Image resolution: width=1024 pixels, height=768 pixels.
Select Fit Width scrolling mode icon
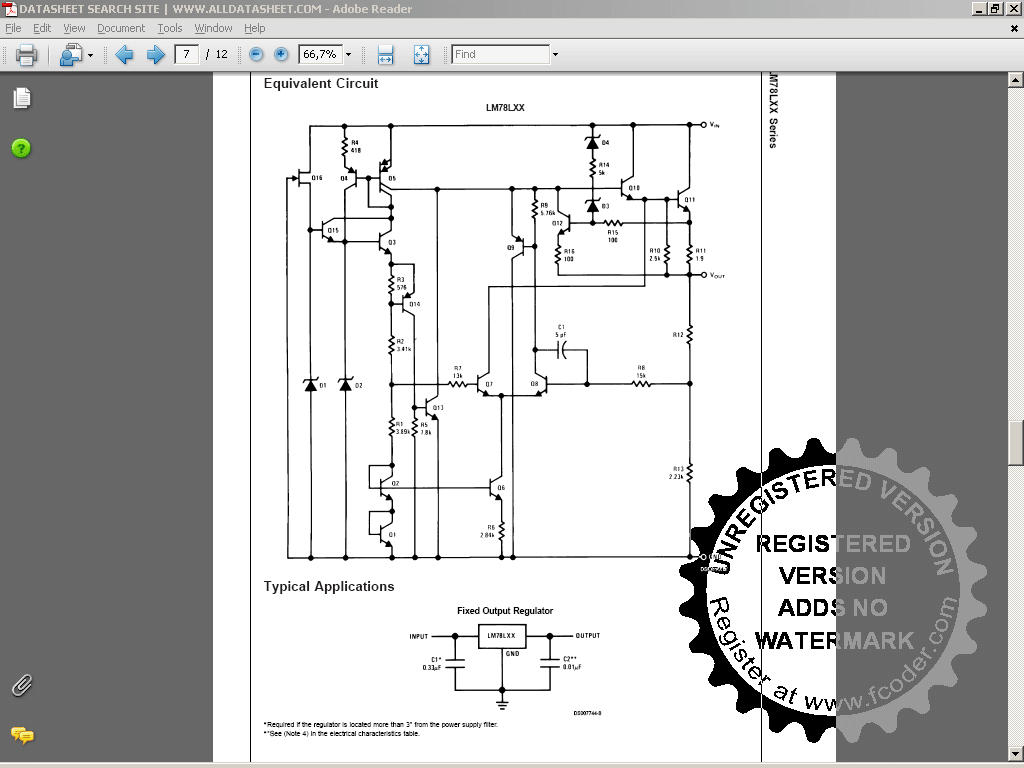(385, 55)
